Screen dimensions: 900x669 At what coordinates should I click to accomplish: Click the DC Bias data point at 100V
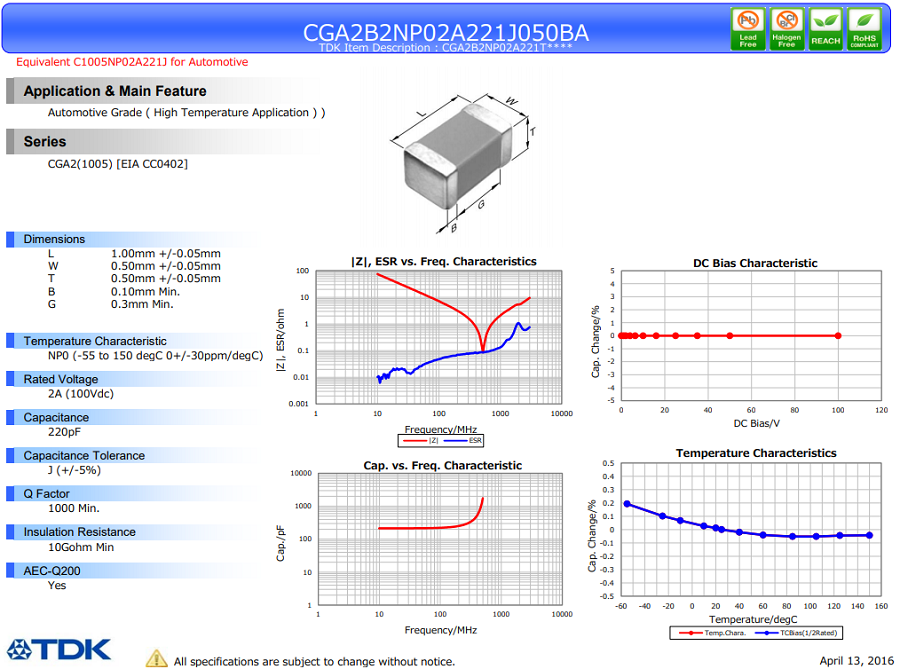[x=838, y=336]
